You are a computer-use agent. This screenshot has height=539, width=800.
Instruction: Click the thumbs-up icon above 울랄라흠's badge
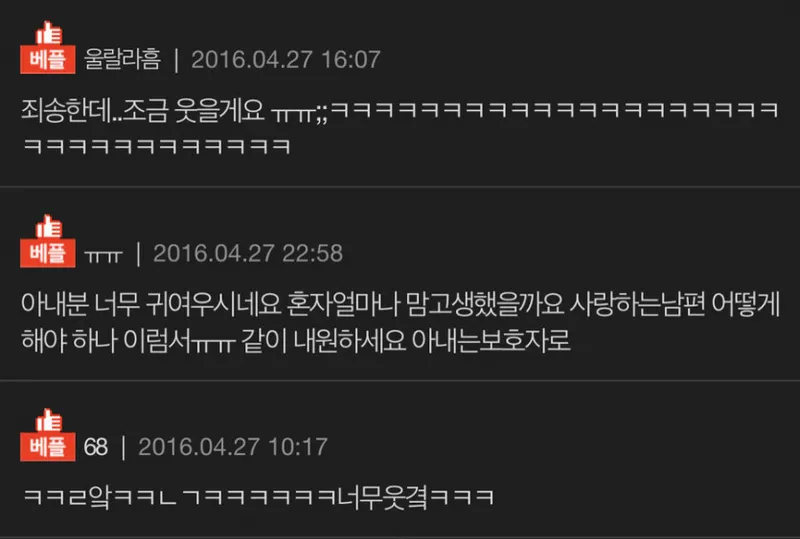(x=48, y=33)
